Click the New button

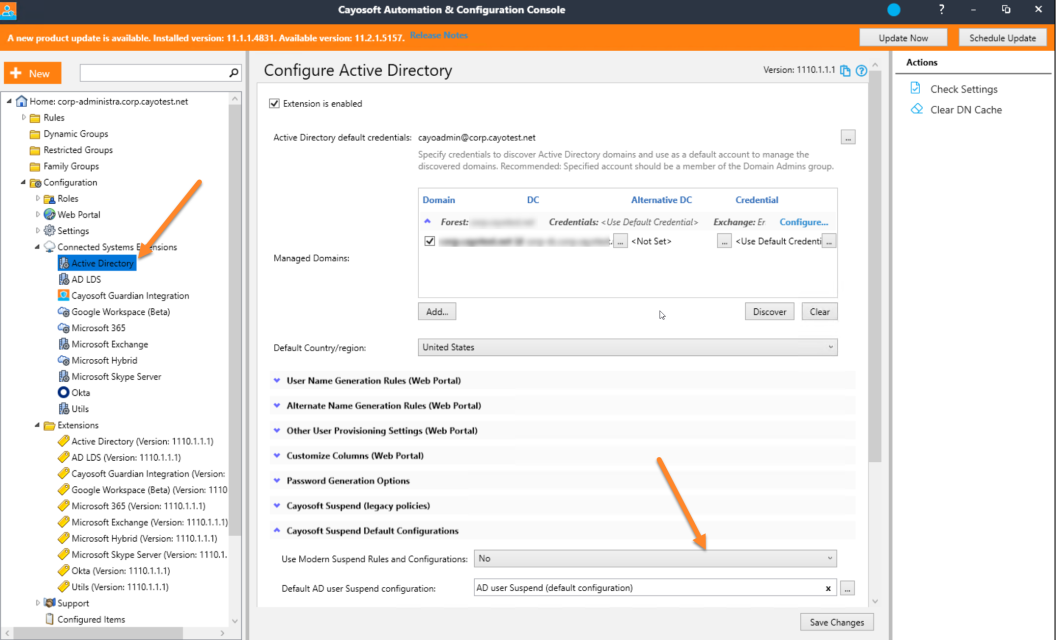(32, 73)
